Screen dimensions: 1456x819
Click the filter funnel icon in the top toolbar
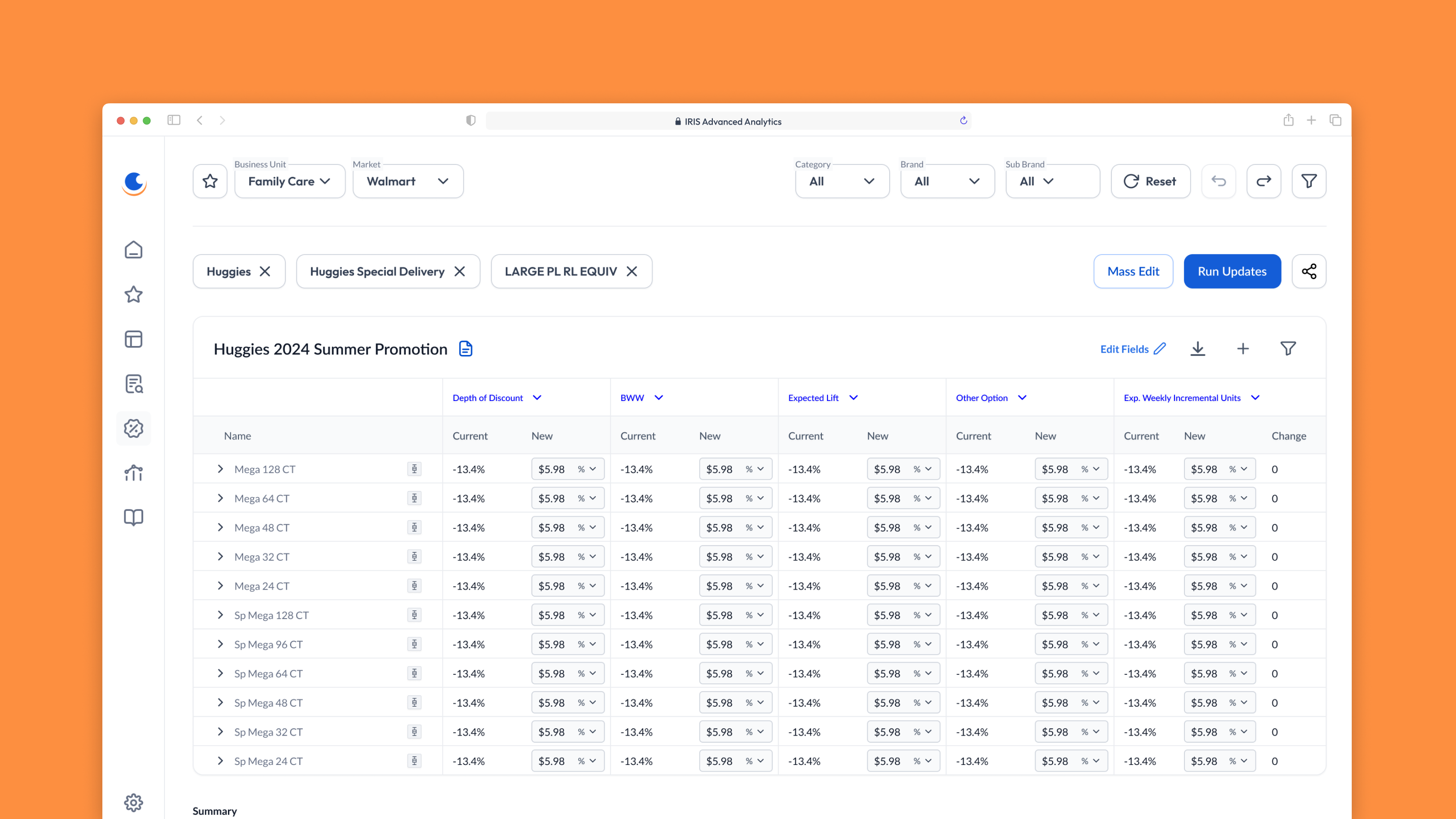[1309, 181]
